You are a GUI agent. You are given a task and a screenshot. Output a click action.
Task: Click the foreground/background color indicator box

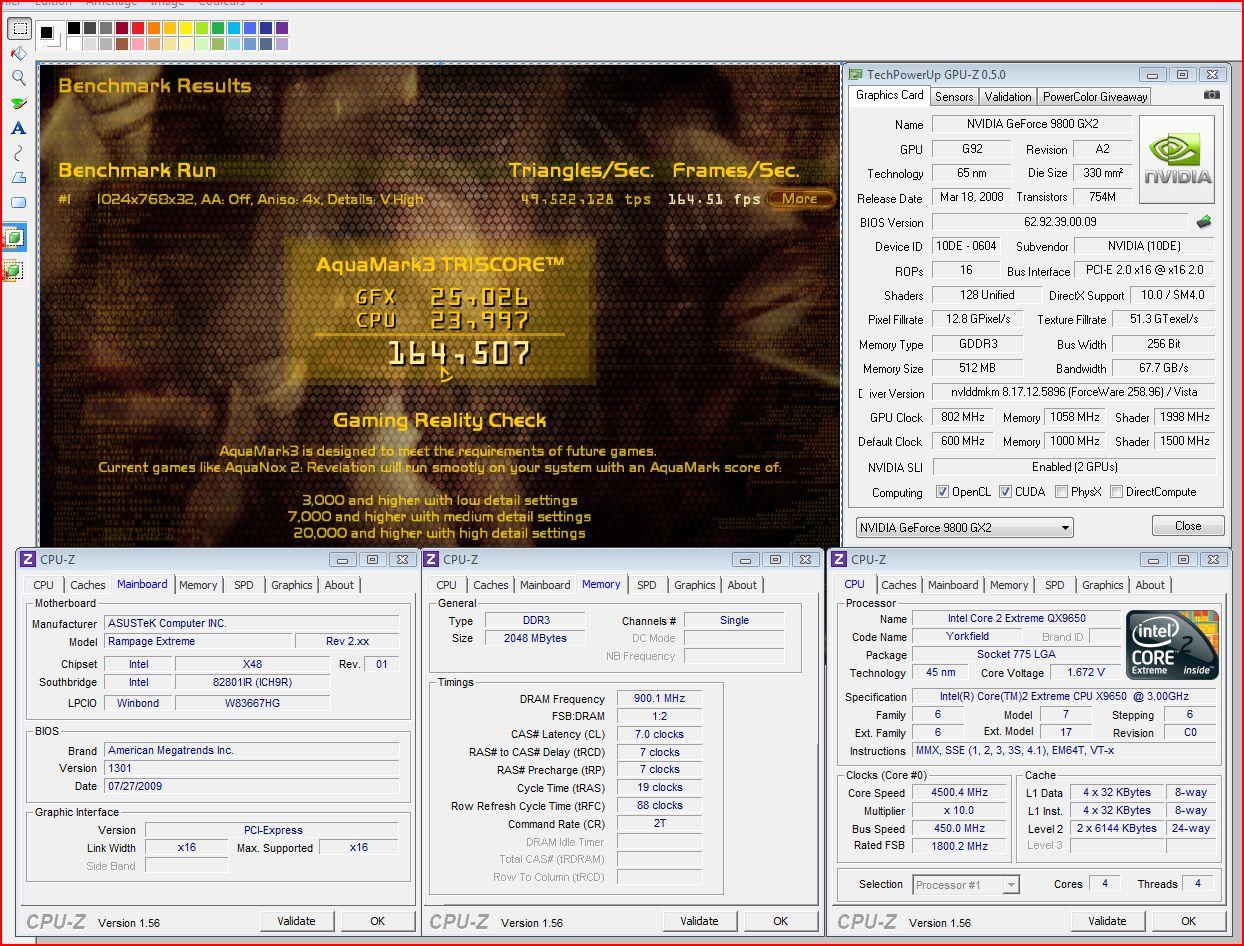coord(50,35)
